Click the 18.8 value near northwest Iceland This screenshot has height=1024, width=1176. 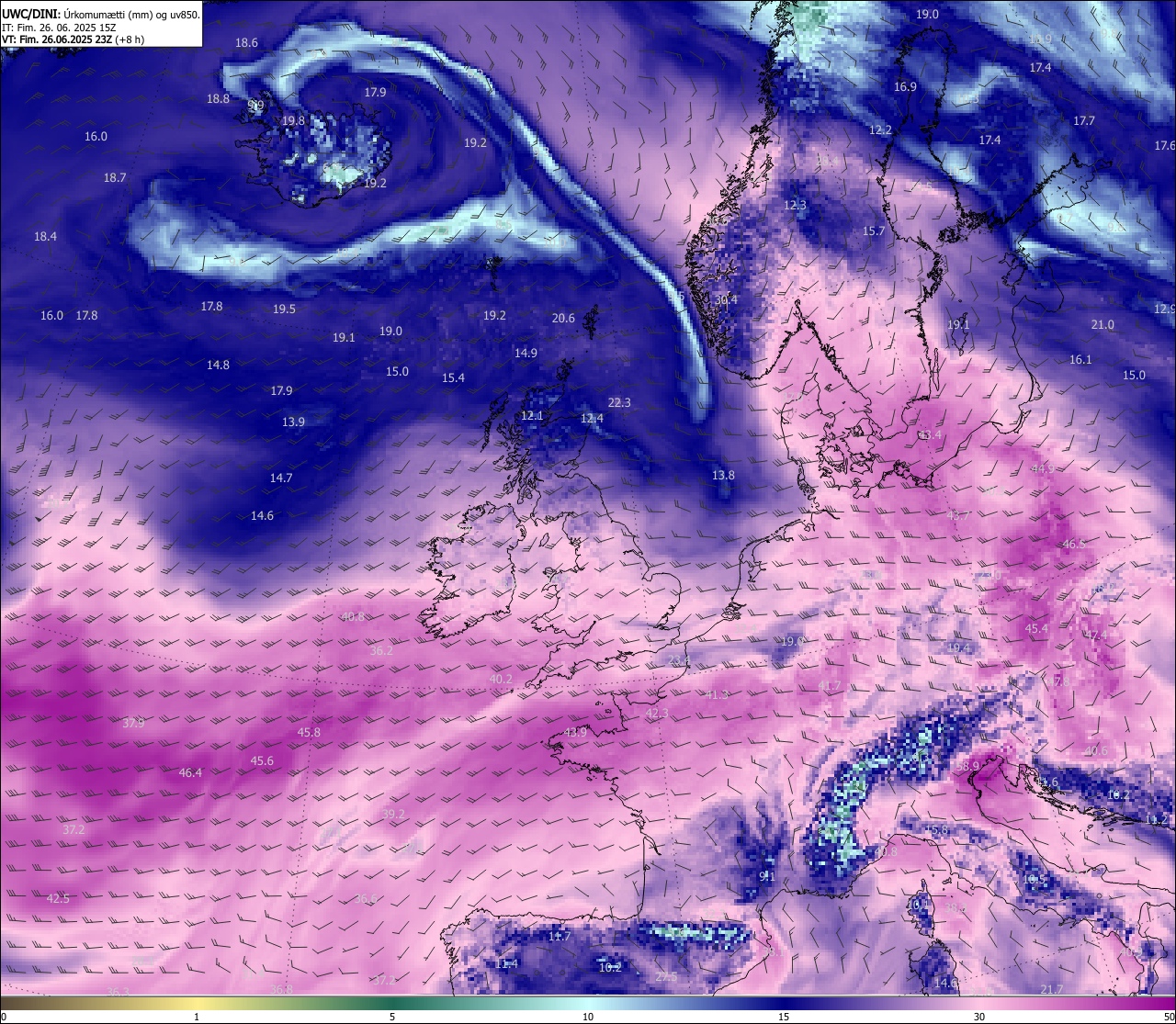click(218, 98)
